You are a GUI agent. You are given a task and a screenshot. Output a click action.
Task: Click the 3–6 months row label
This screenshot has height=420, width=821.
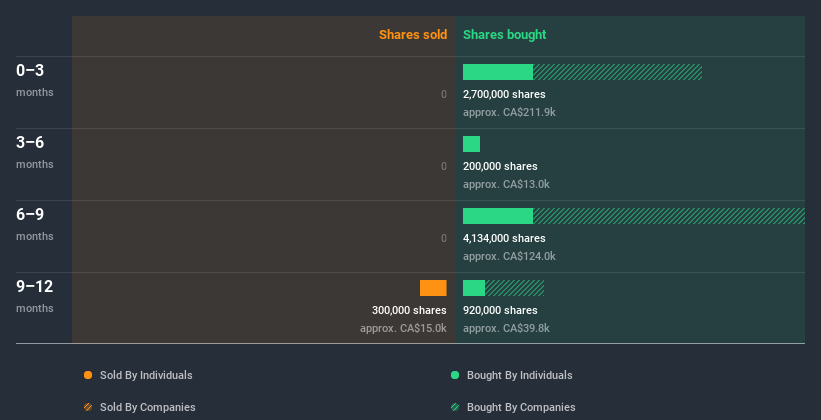[x=35, y=152]
